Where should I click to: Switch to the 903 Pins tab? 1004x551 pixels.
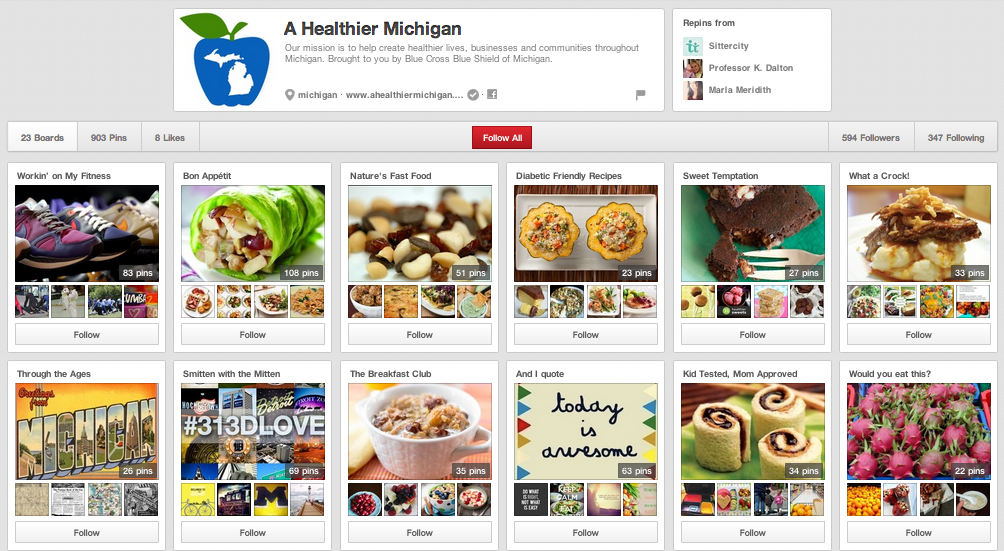(109, 138)
